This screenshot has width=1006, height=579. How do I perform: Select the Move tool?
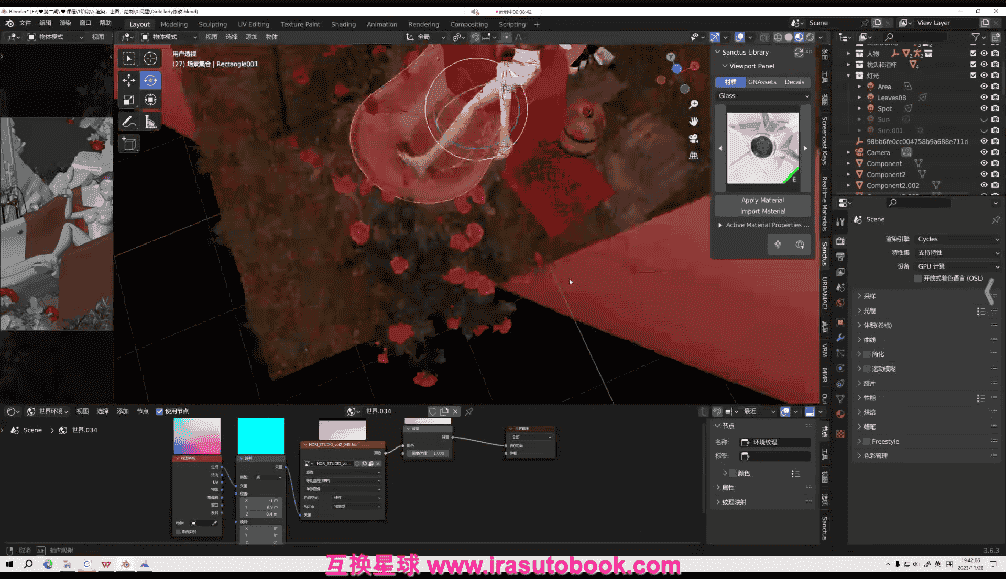[129, 80]
